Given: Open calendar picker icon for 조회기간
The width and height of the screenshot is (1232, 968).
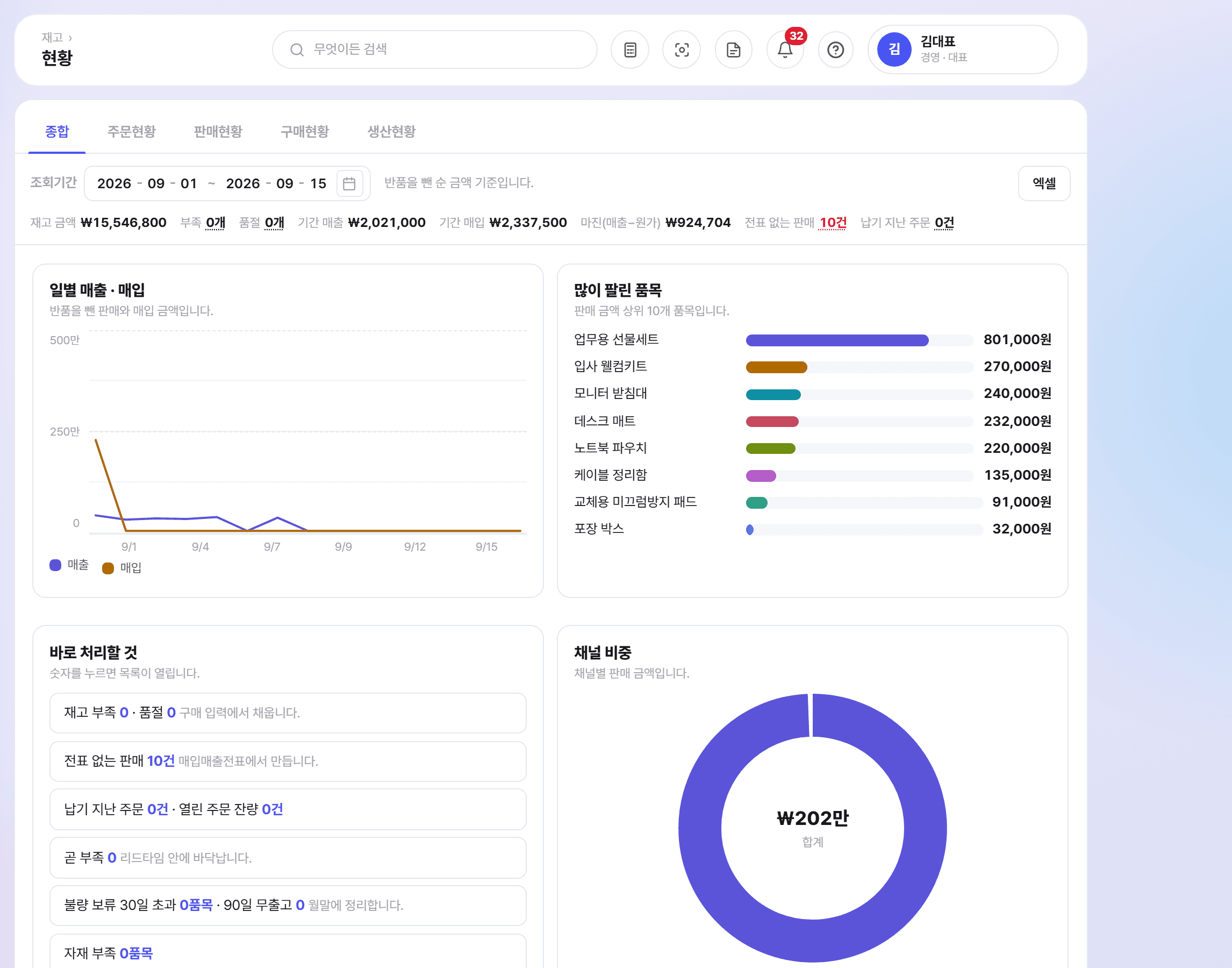Looking at the screenshot, I should coord(349,183).
